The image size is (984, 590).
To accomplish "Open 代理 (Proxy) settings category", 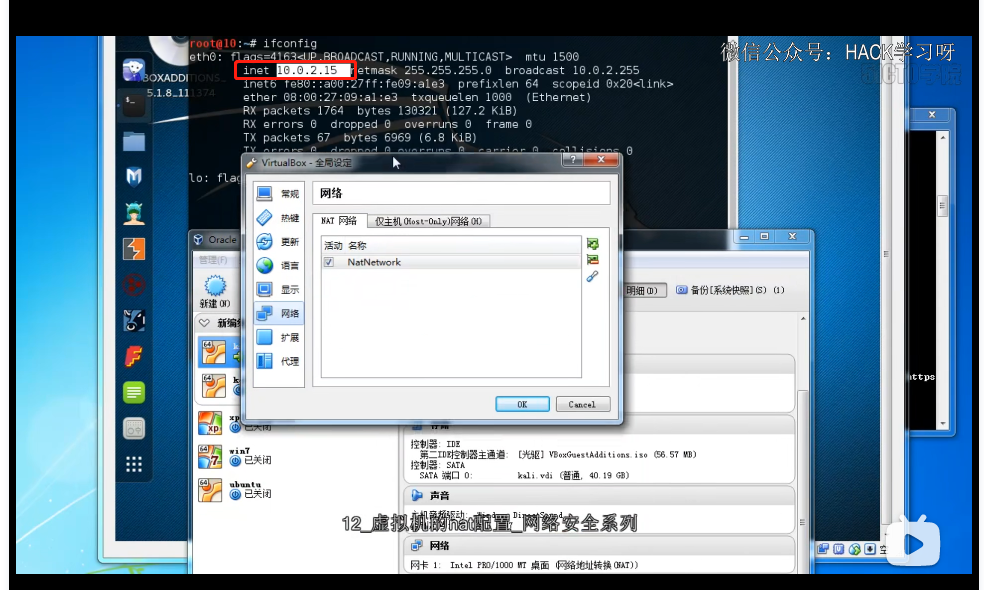I will [x=279, y=362].
